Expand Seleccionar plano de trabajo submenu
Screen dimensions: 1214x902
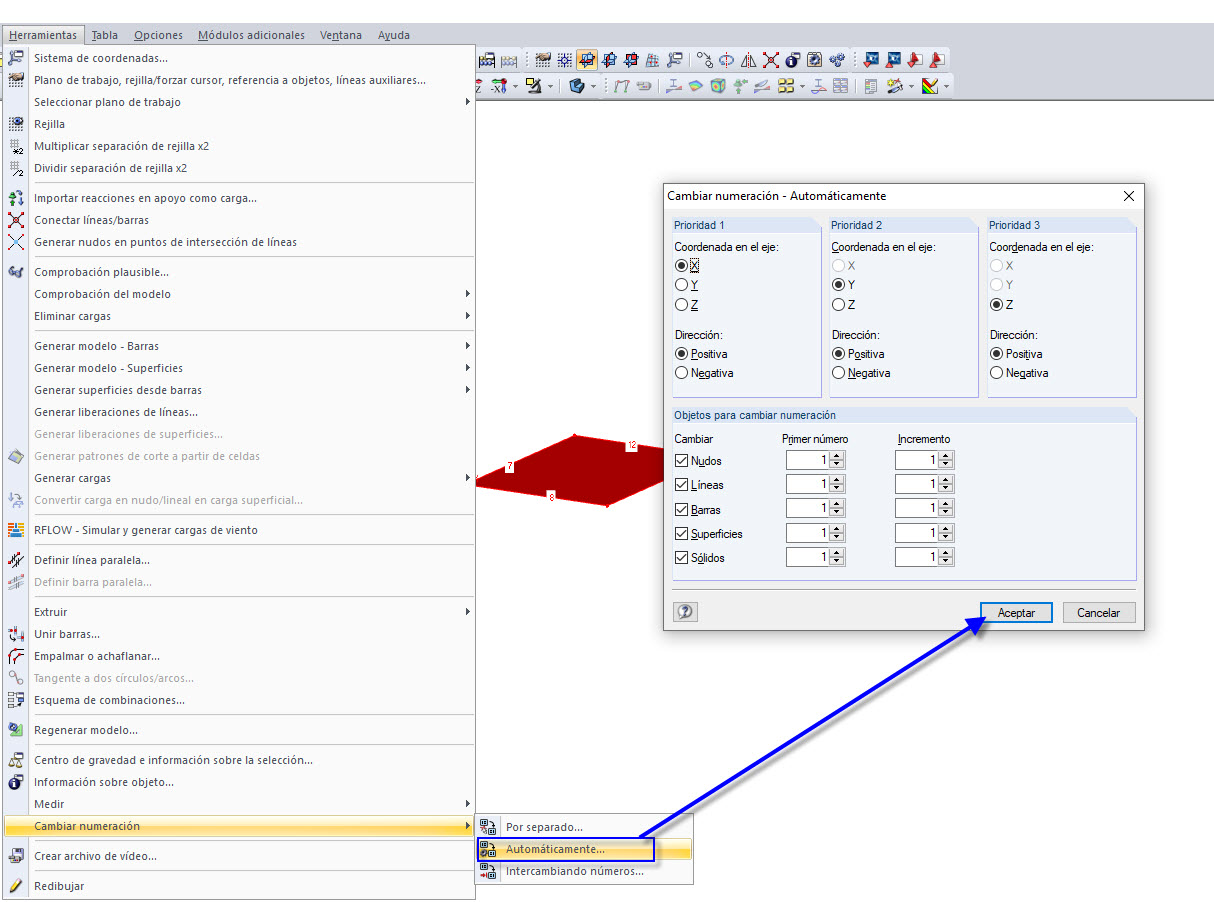(240, 102)
